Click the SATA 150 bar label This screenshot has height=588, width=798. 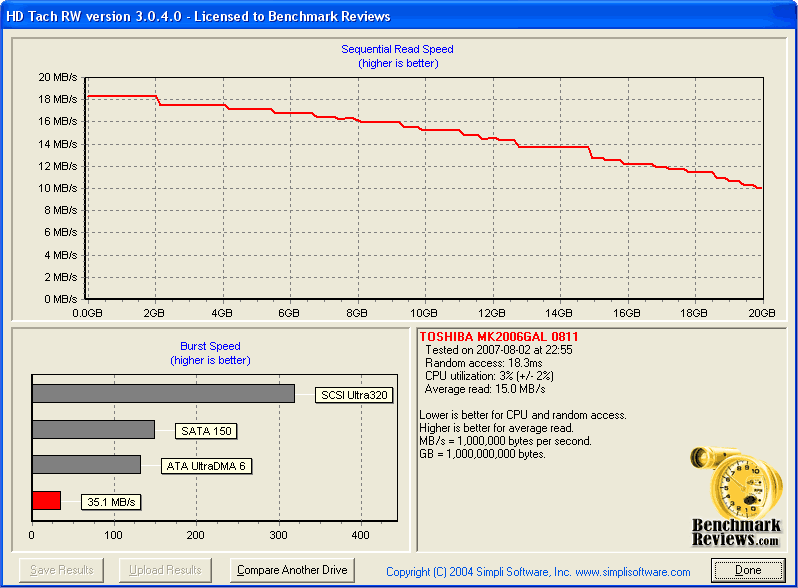click(x=206, y=431)
